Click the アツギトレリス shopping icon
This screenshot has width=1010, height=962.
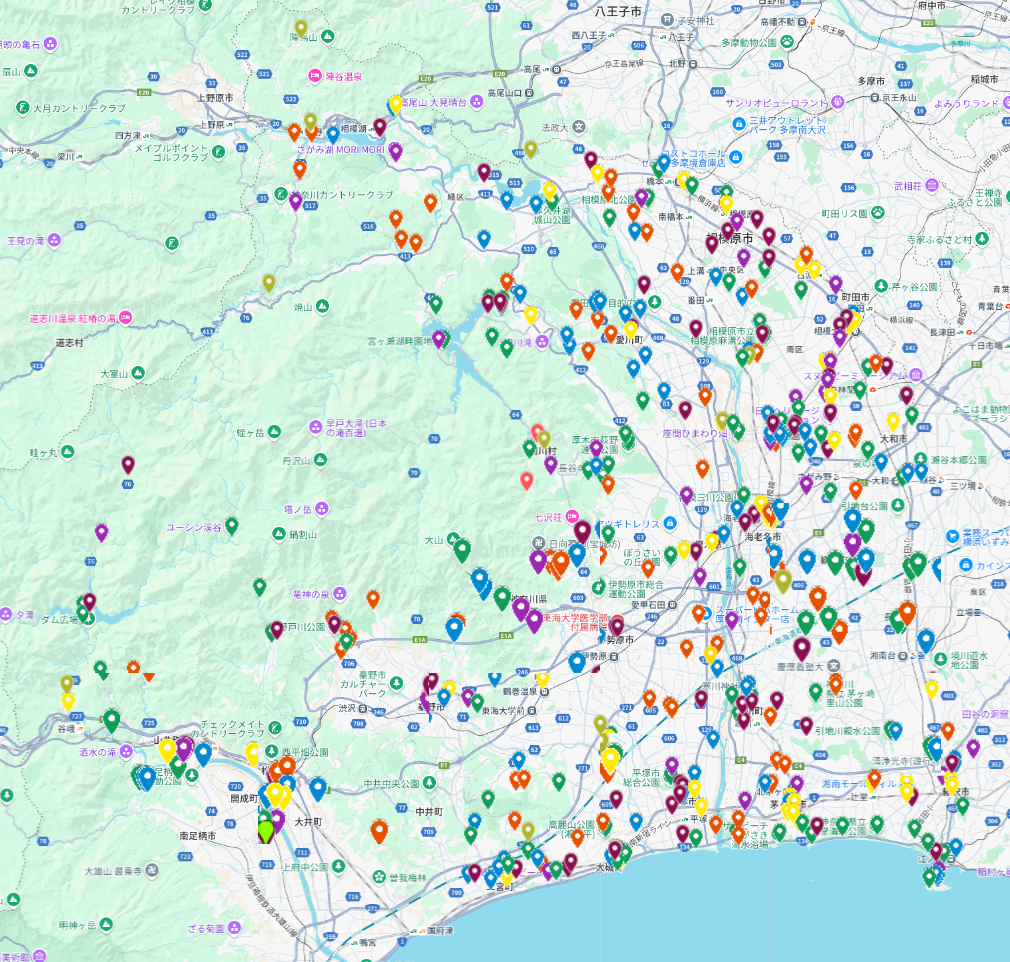pyautogui.click(x=670, y=523)
